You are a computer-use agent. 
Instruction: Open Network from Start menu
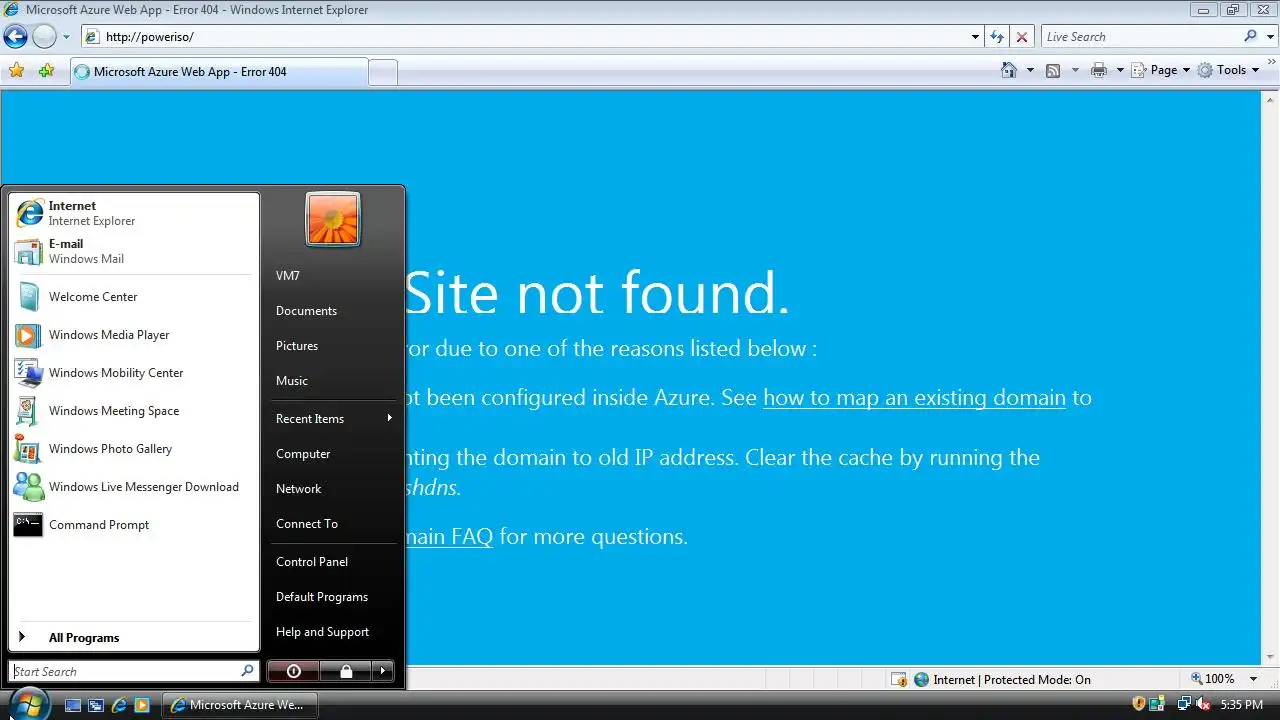pyautogui.click(x=333, y=489)
